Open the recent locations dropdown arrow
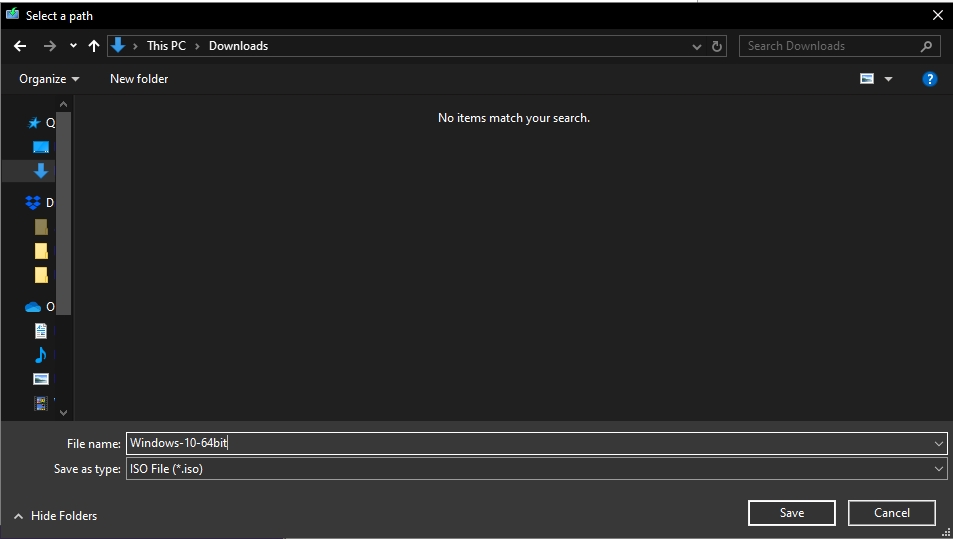Viewport: 953px width, 539px height. pyautogui.click(x=73, y=46)
